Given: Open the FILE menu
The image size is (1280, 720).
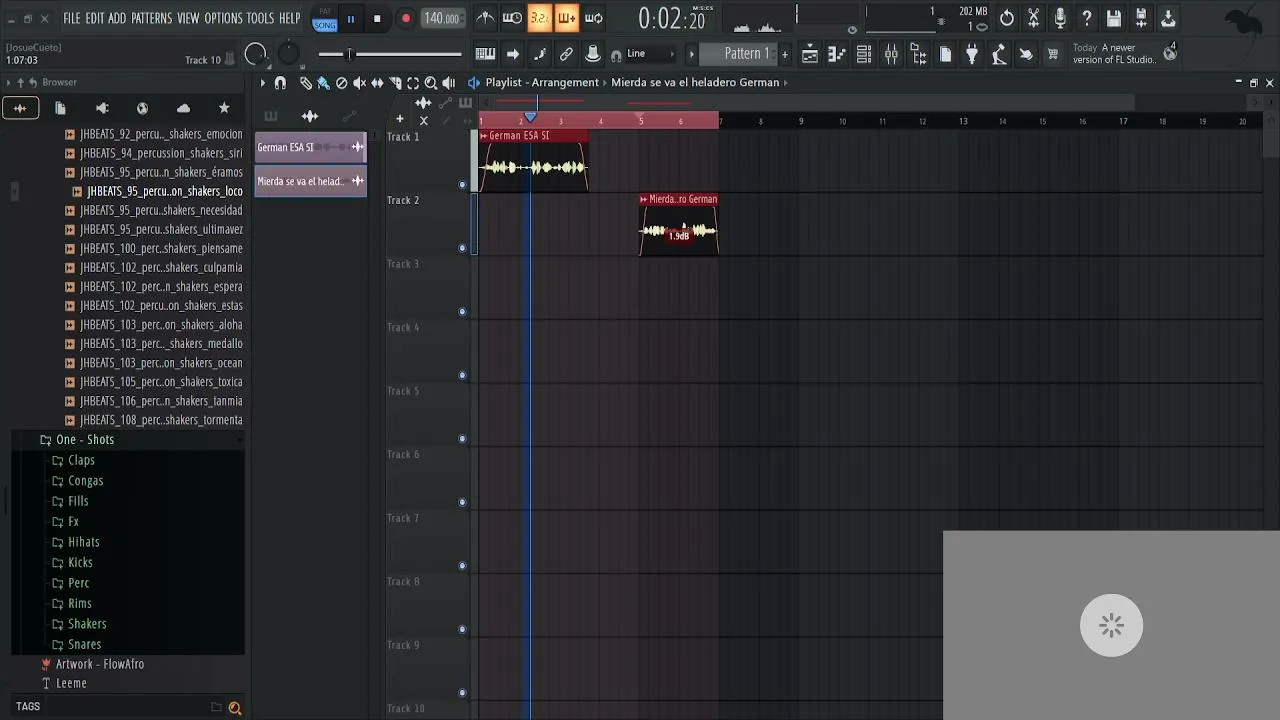Looking at the screenshot, I should [72, 18].
